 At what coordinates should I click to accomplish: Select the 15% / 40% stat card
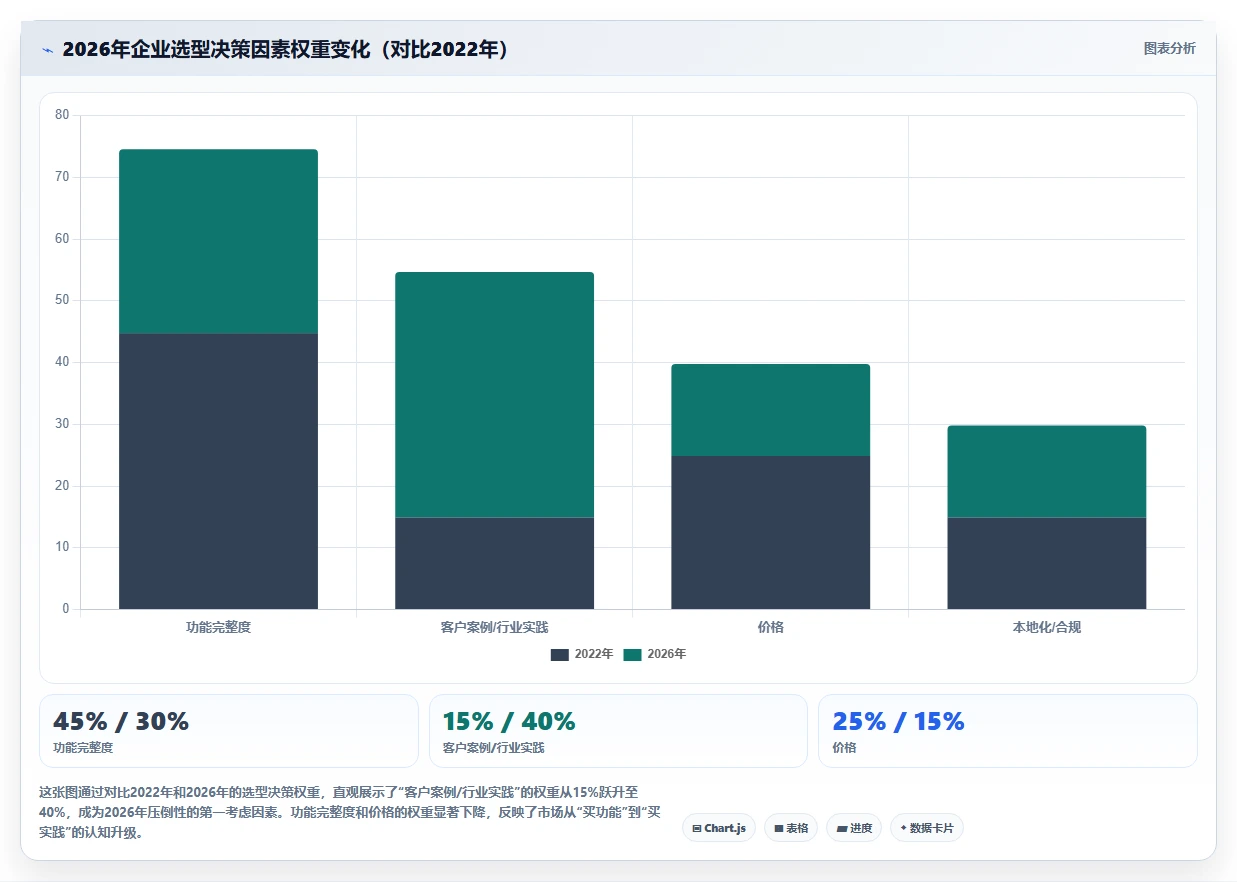[x=618, y=731]
